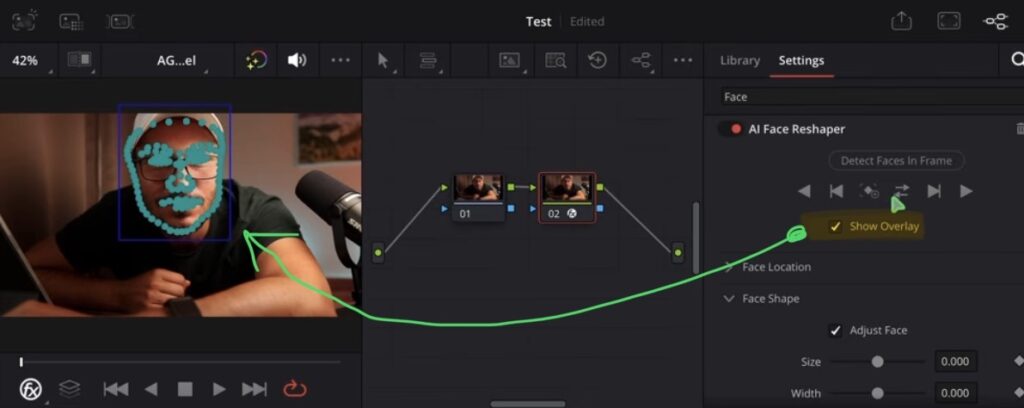This screenshot has height=408, width=1024.
Task: Click Detect Faces In Frame button
Action: 896,161
